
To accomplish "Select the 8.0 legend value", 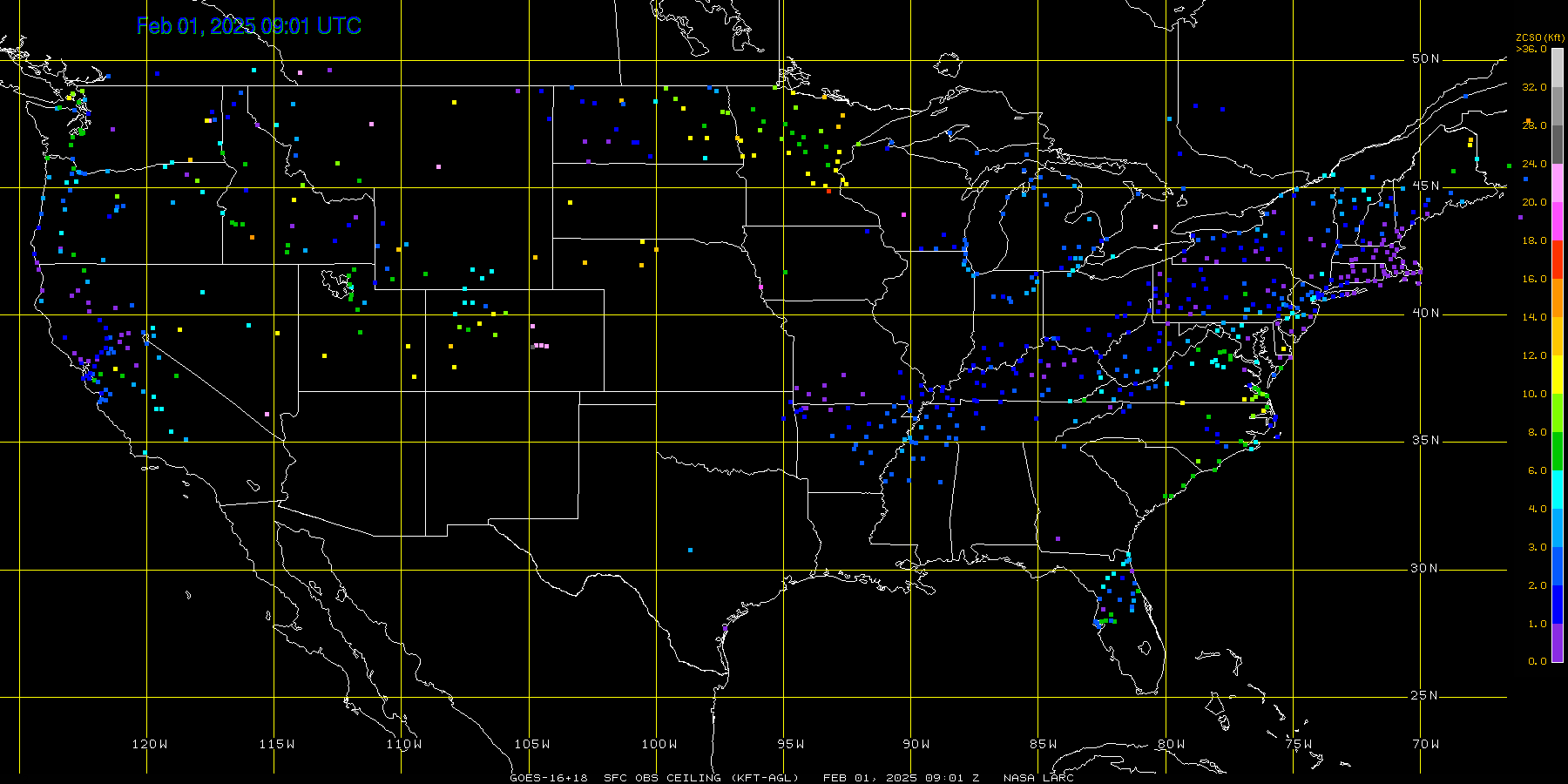I will point(1537,432).
